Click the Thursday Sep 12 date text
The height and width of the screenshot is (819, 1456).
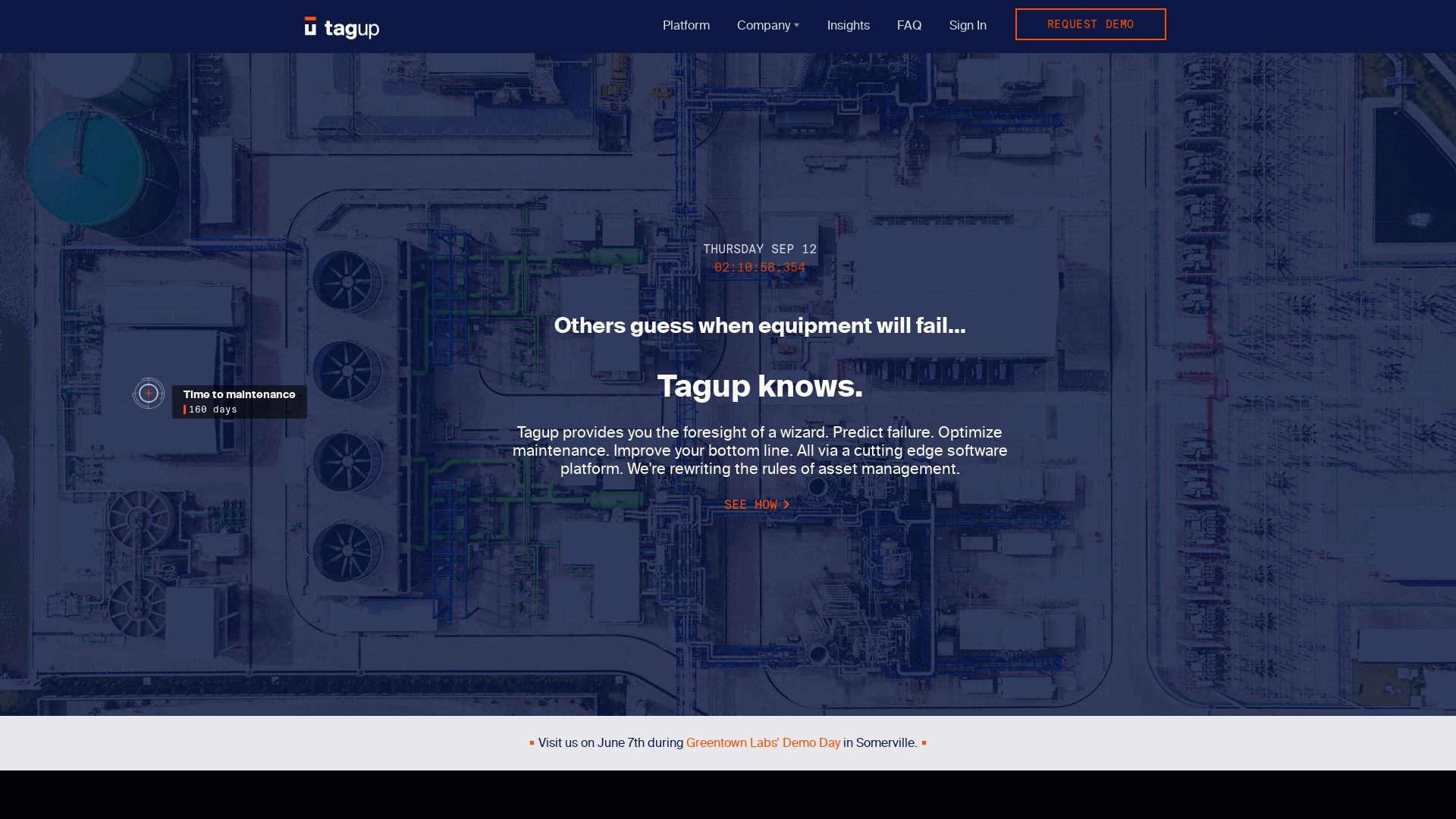(759, 249)
